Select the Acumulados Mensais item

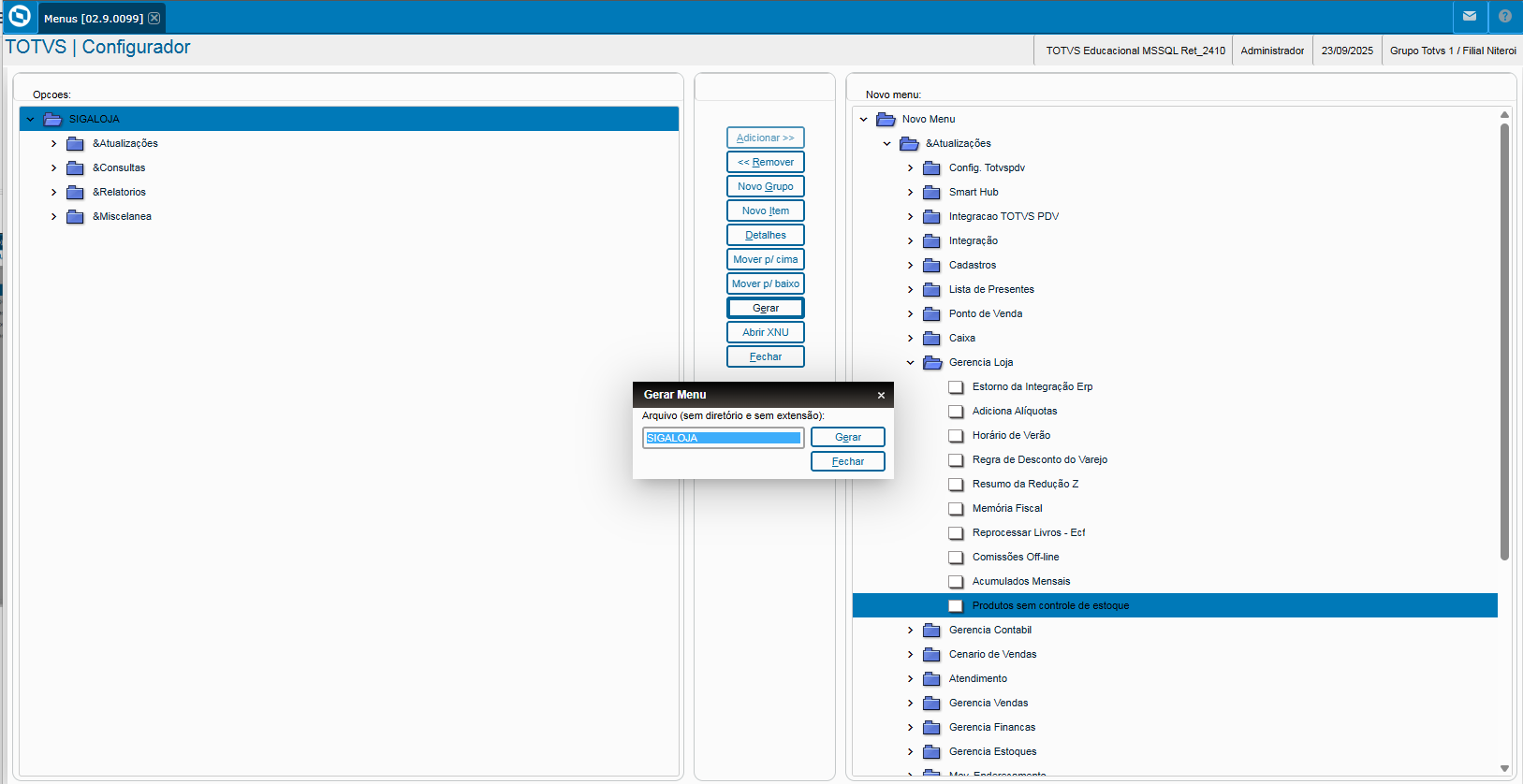coord(1021,582)
